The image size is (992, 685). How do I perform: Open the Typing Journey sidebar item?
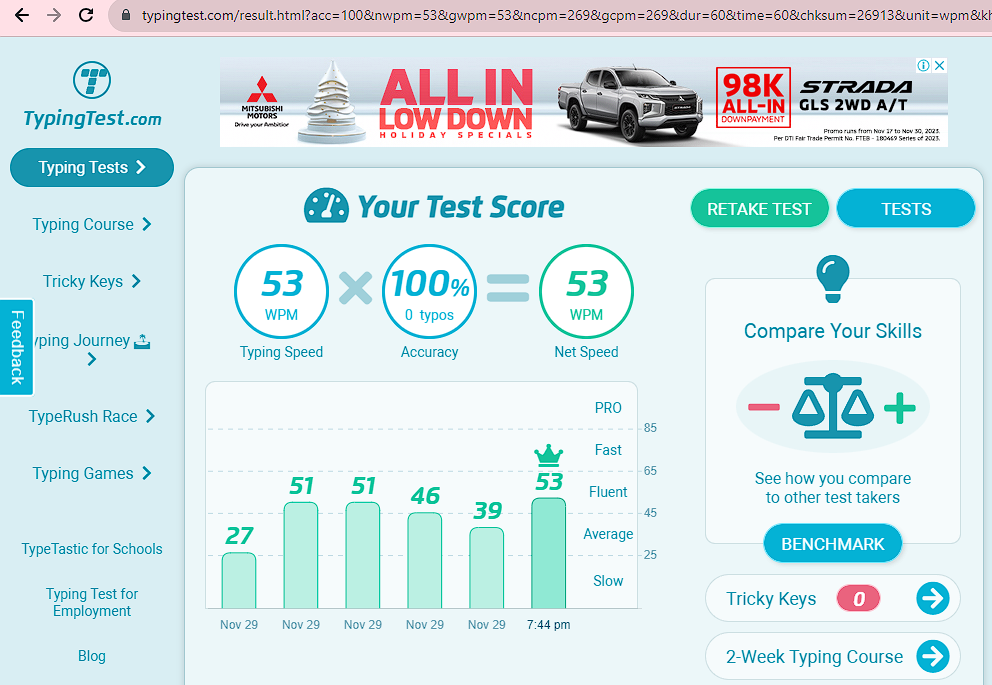[x=92, y=349]
